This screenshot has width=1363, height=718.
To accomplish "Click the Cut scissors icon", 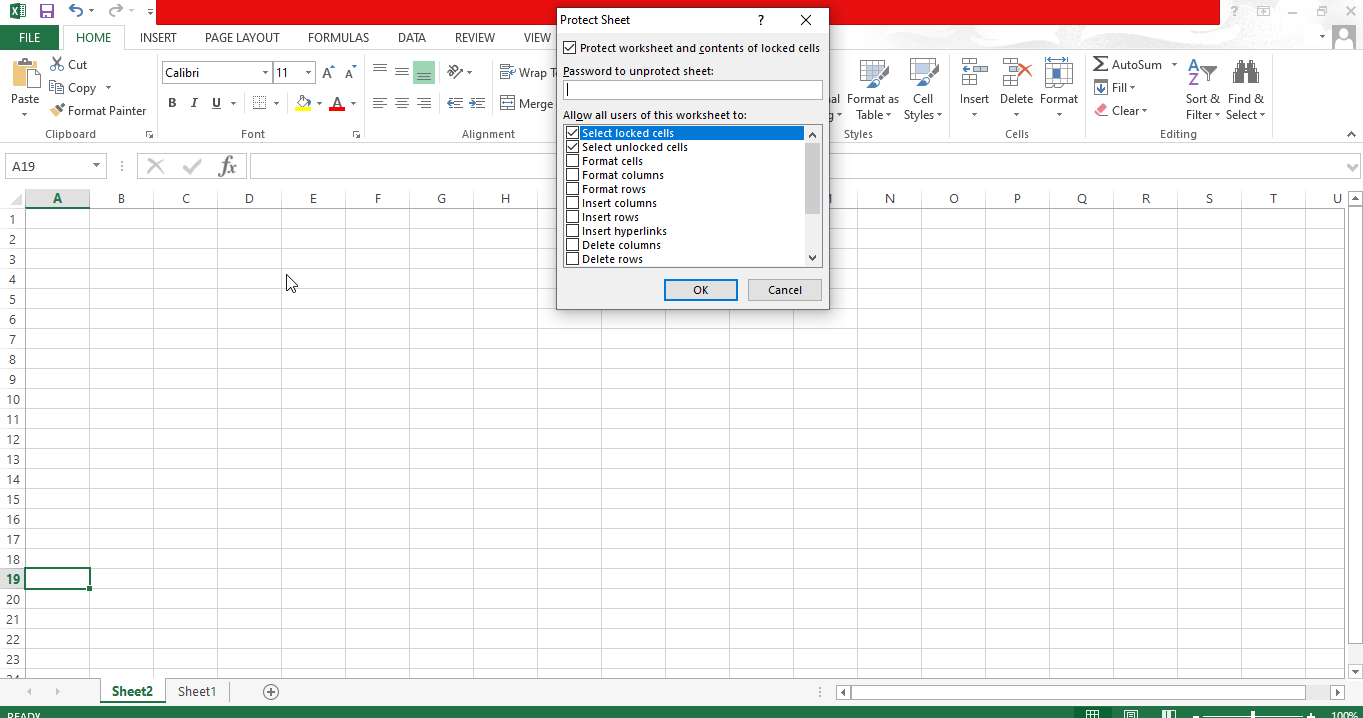I will click(57, 64).
